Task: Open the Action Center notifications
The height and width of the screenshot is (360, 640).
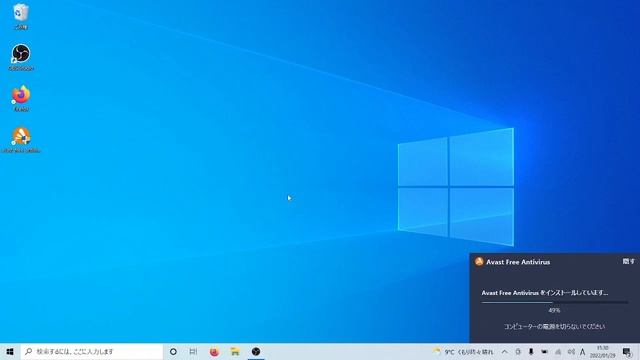Action: pyautogui.click(x=627, y=351)
